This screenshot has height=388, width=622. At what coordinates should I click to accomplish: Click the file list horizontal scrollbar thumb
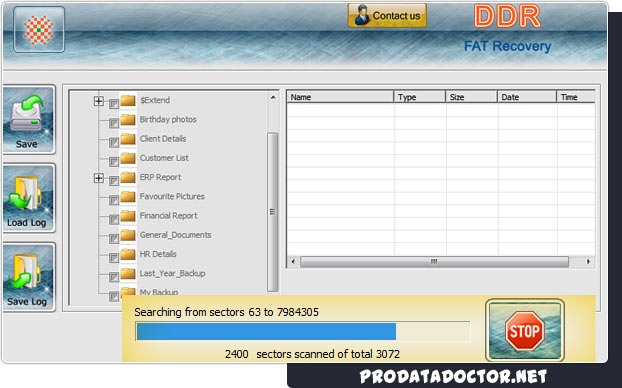434,261
